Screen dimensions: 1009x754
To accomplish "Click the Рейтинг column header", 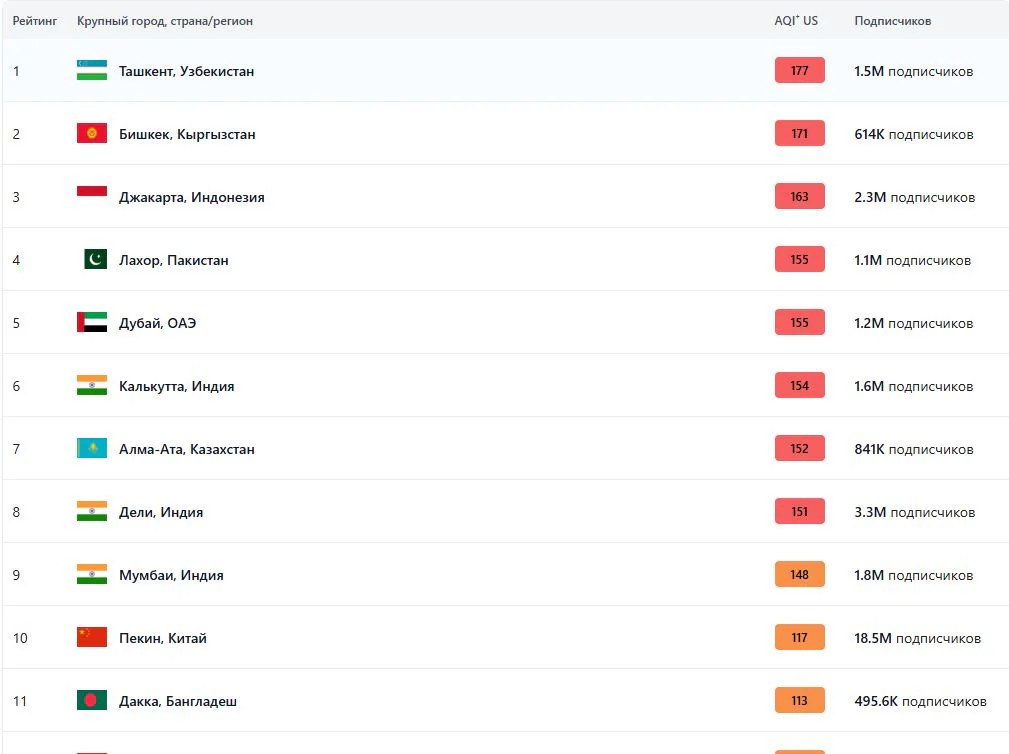I will [x=35, y=21].
